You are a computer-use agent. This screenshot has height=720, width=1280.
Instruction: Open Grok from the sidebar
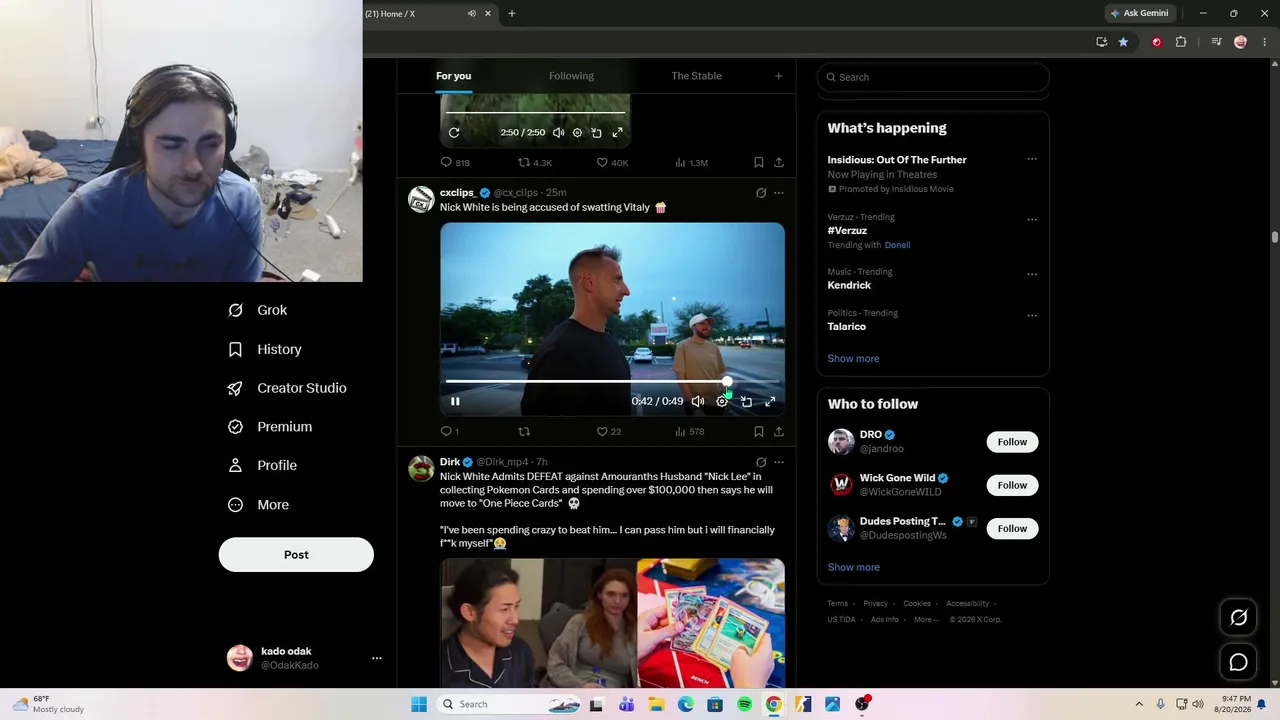point(258,310)
